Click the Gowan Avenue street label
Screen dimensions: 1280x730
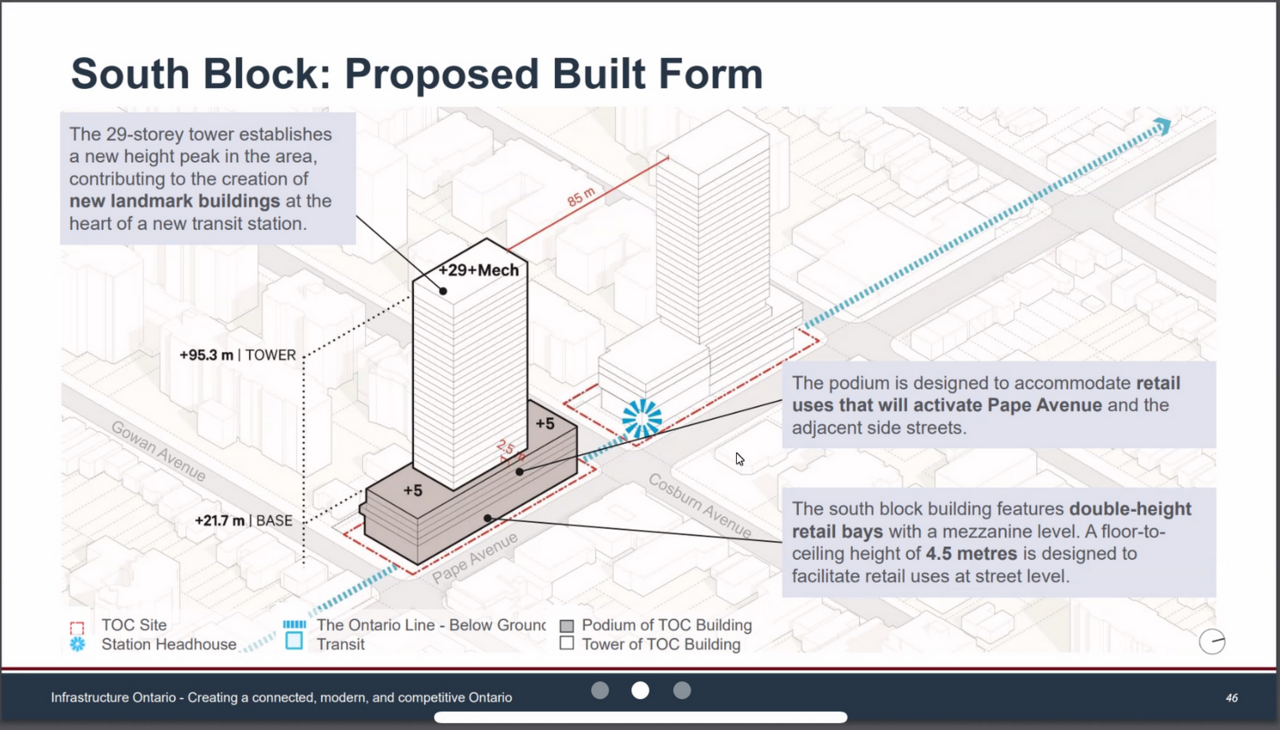(x=158, y=450)
